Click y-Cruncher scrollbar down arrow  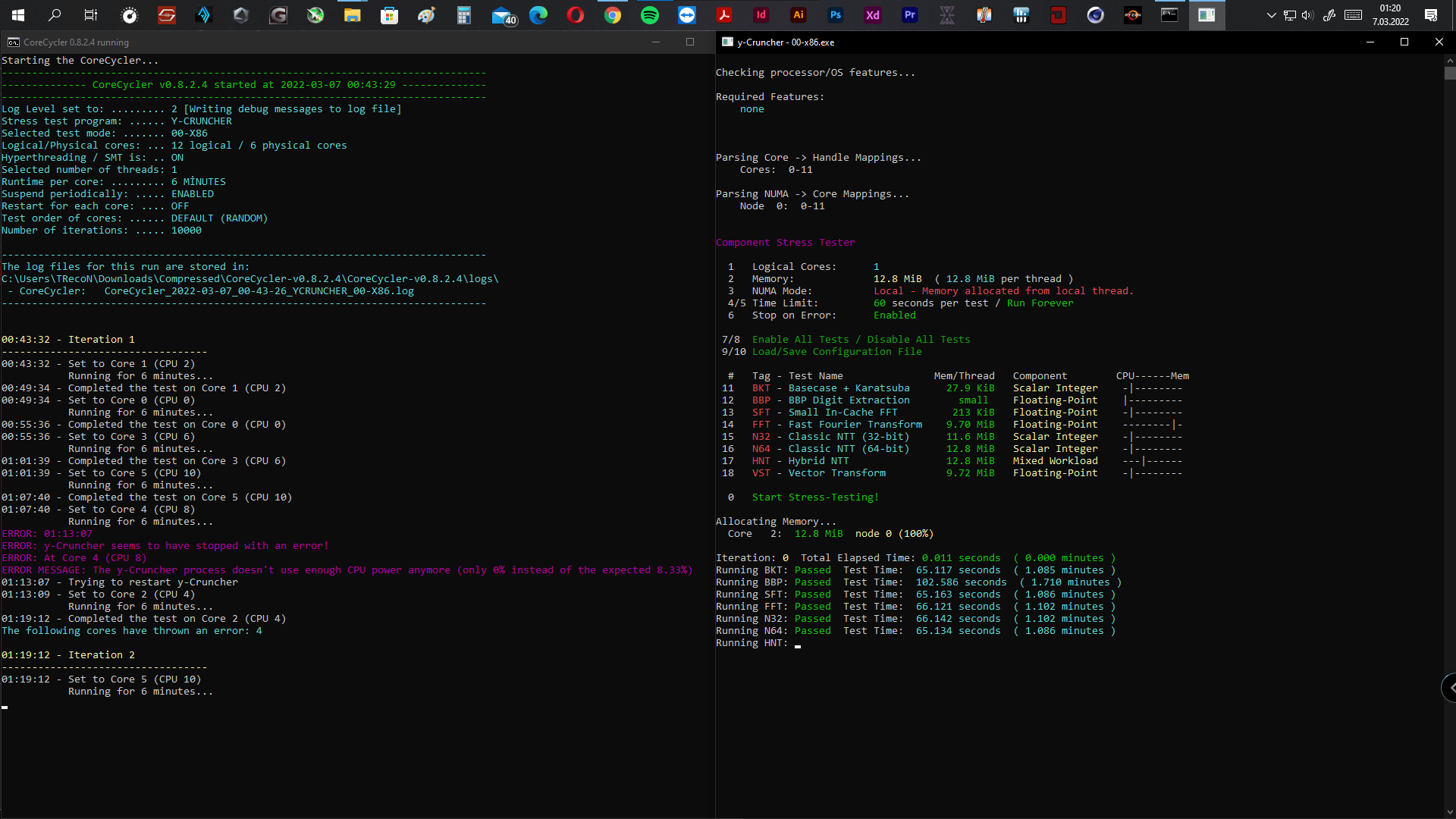[x=1450, y=813]
